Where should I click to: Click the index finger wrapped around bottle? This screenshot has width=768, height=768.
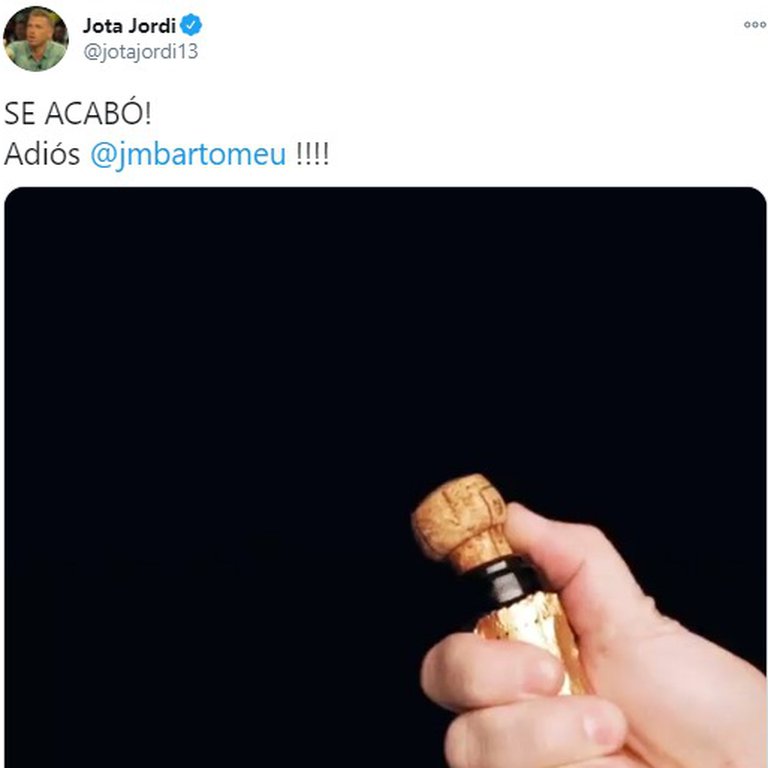tap(490, 671)
